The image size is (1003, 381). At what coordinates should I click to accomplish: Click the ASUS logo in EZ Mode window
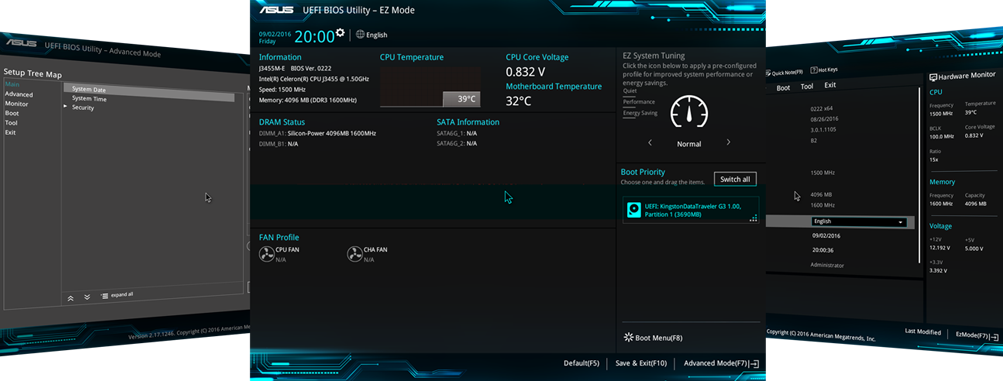(x=276, y=10)
